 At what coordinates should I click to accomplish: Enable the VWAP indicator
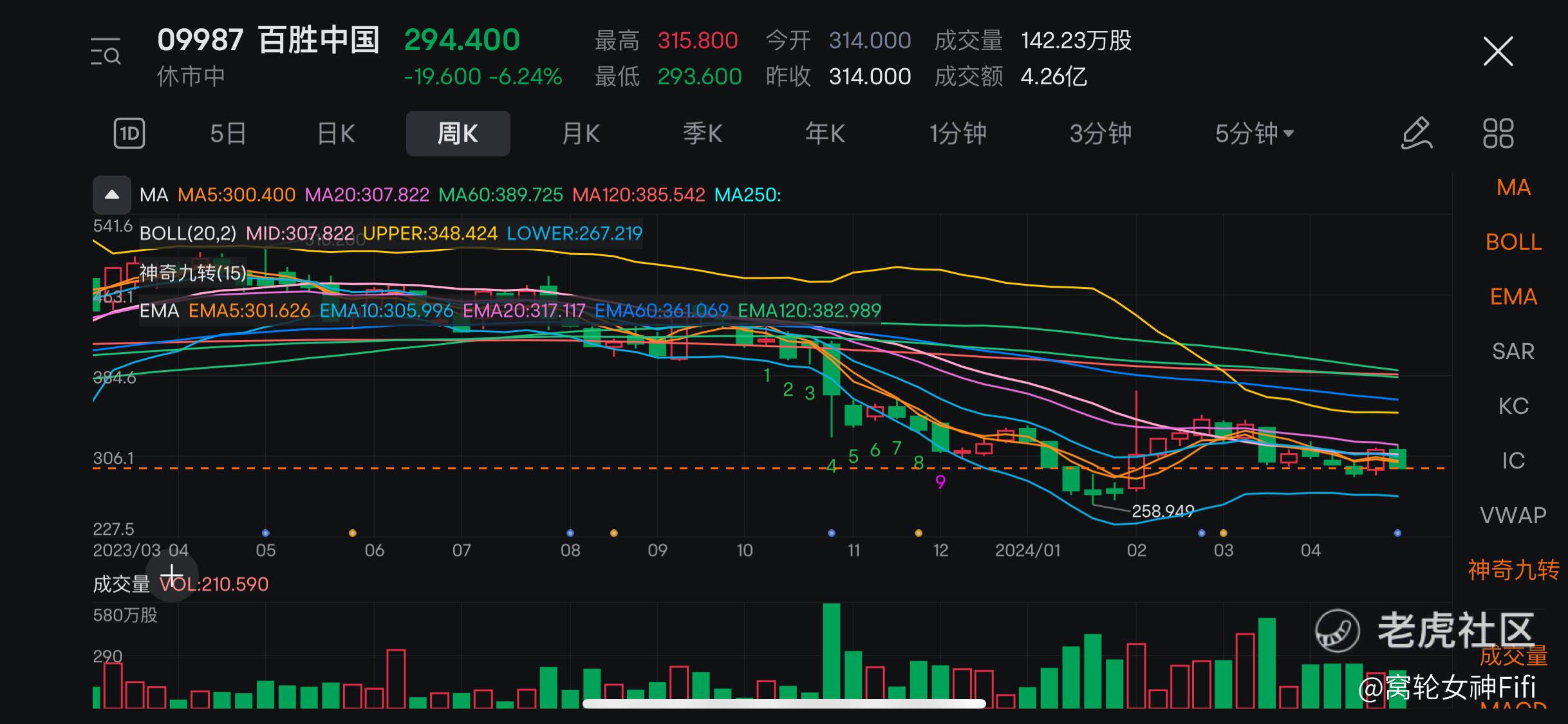1513,515
